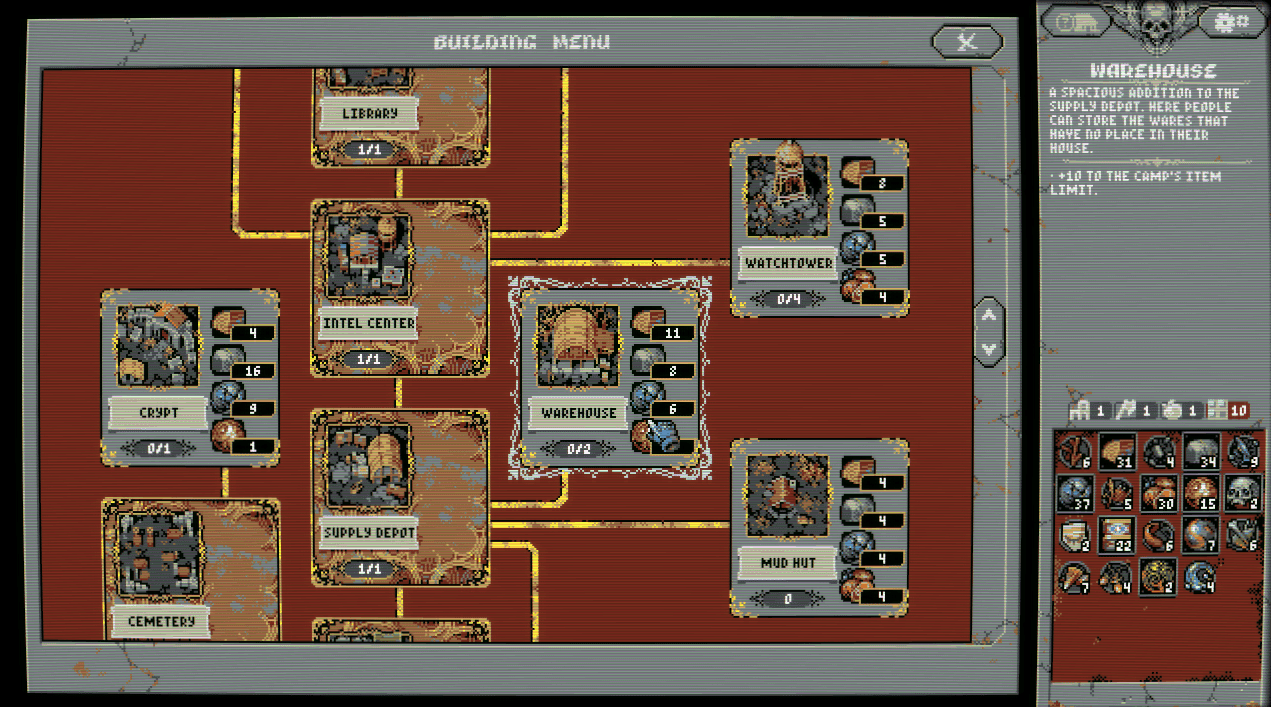Click the Mud Hut building icon

(x=788, y=496)
